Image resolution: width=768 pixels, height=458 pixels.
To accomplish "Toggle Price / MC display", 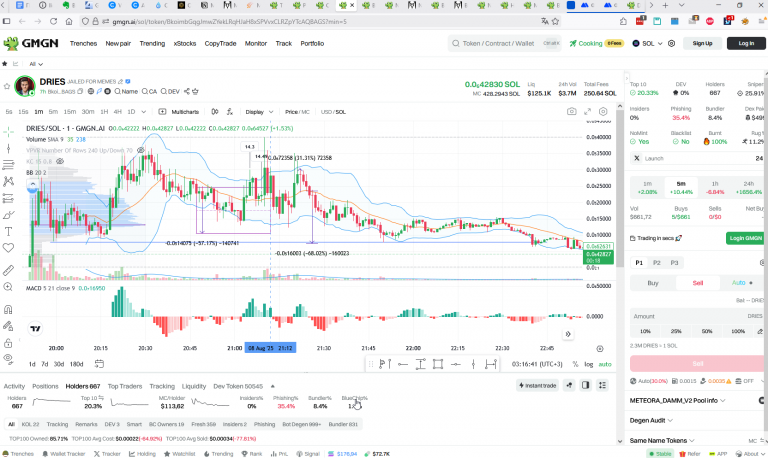I will pyautogui.click(x=297, y=112).
